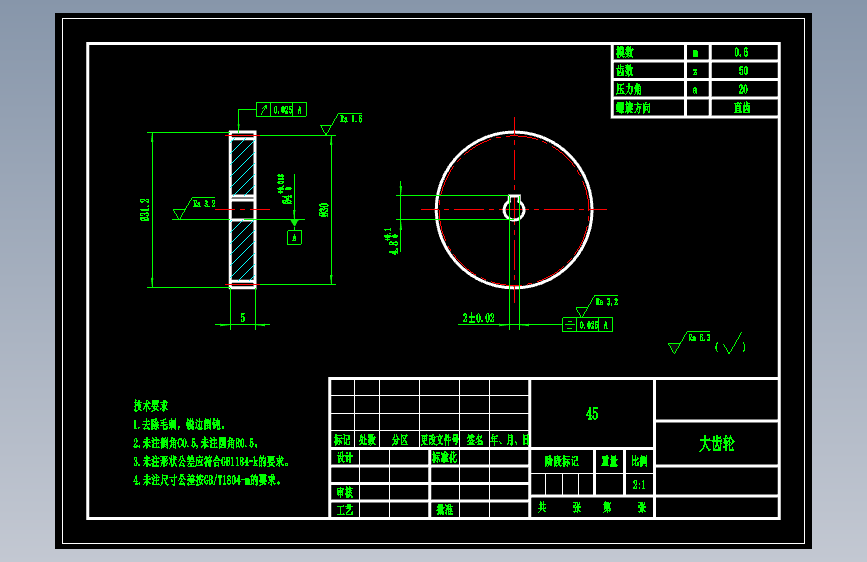
Task: Click the runout tolerance frame 0.025 A
Action: click(281, 110)
